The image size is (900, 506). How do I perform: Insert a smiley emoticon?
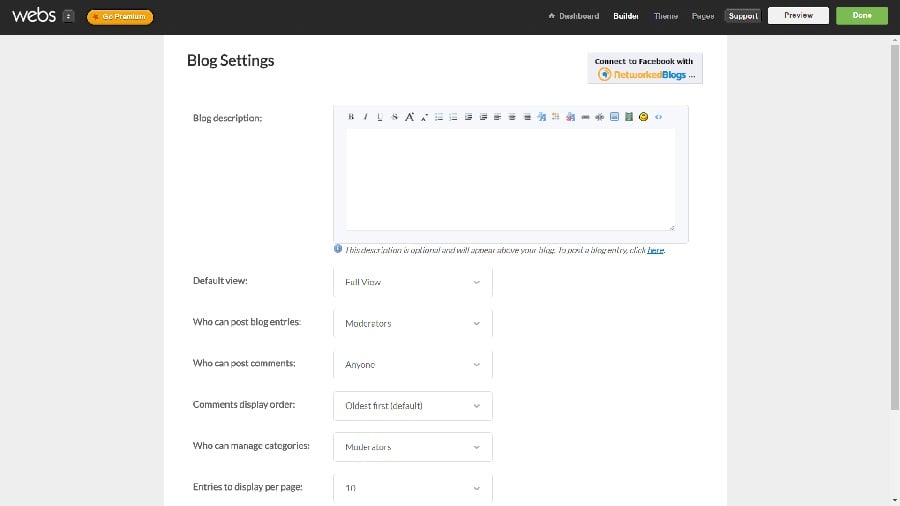[x=643, y=117]
